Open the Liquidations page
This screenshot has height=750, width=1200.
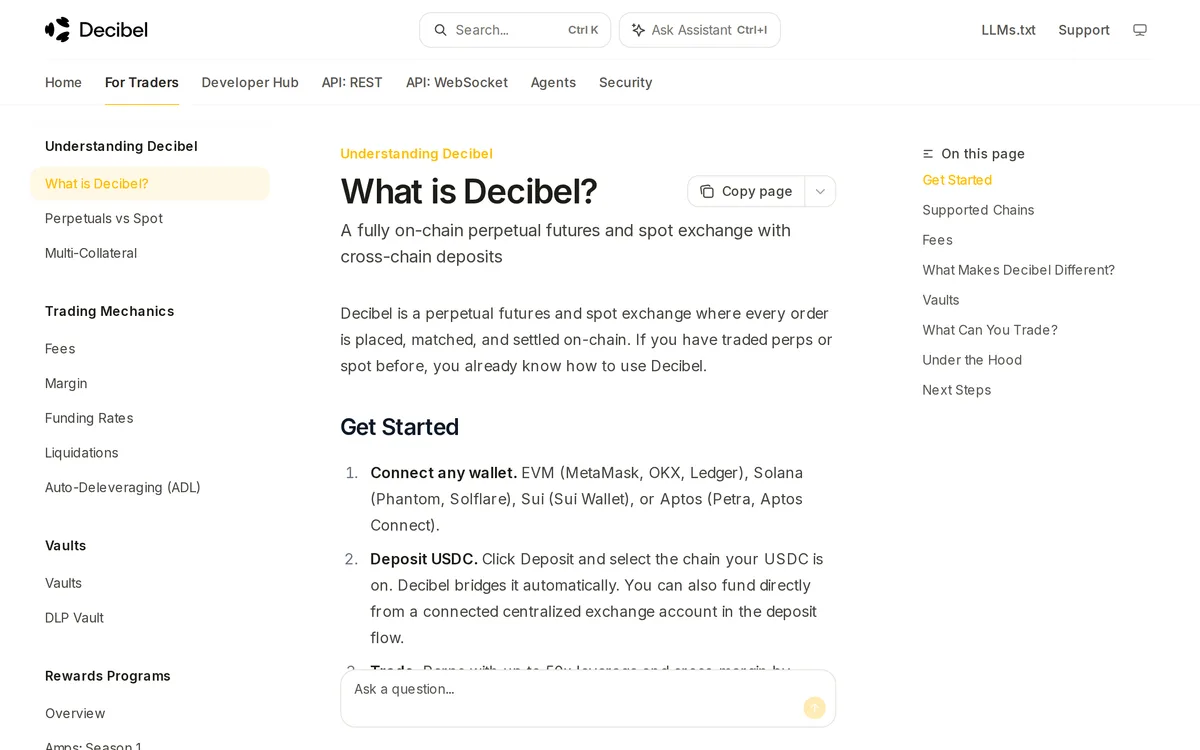[82, 453]
